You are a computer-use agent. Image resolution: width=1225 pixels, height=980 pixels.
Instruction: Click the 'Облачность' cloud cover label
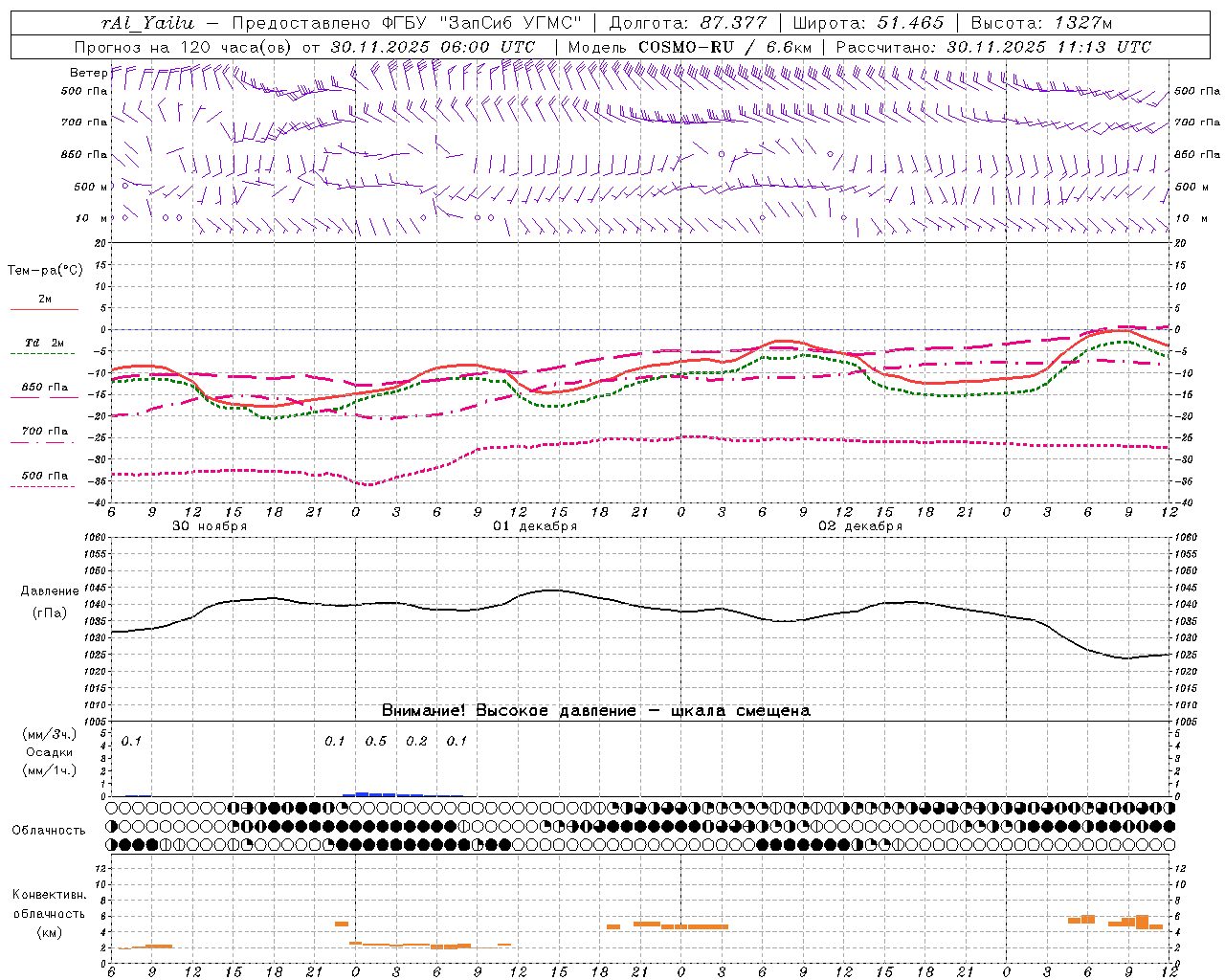click(x=49, y=831)
